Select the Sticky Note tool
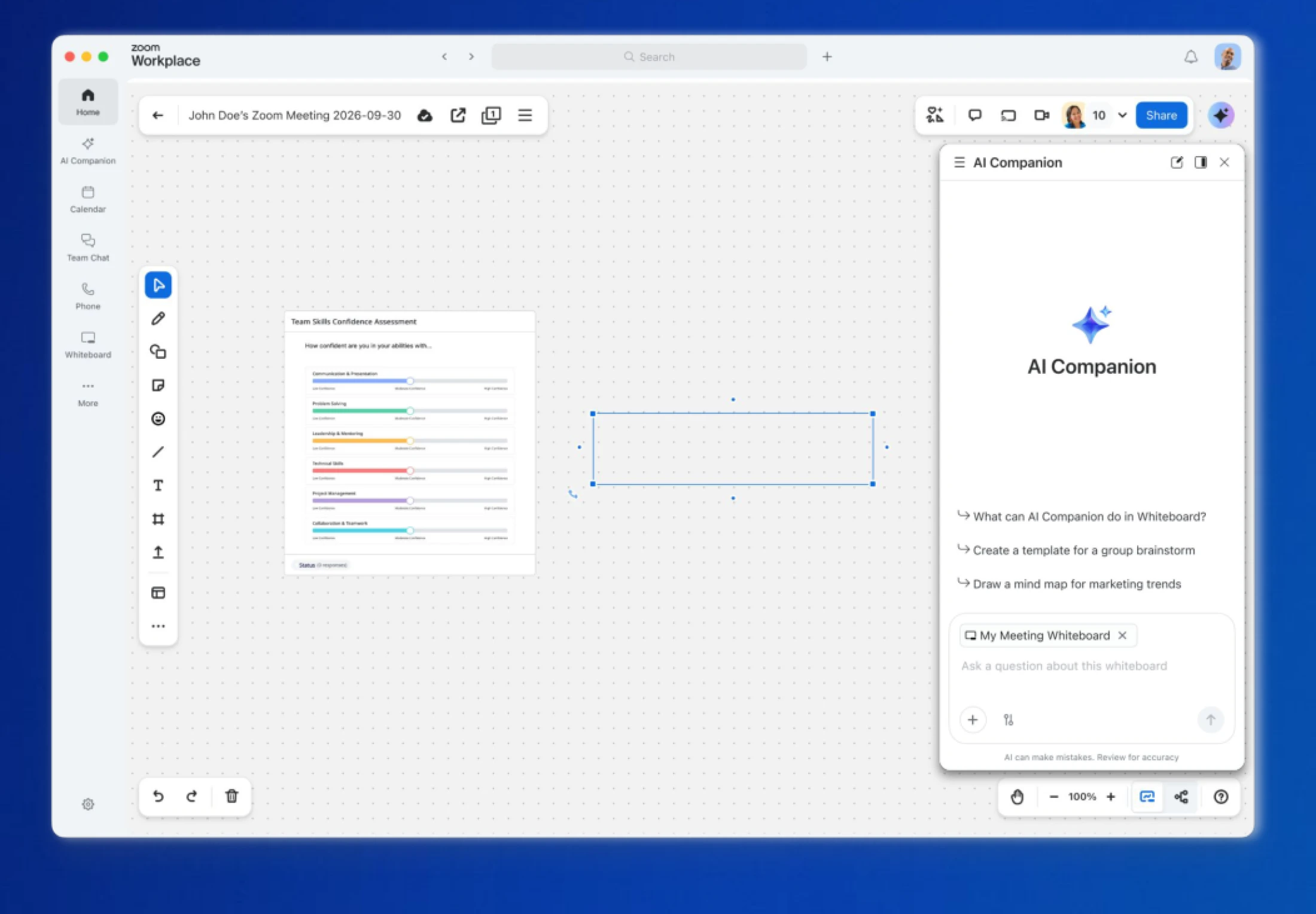This screenshot has height=914, width=1316. point(158,385)
